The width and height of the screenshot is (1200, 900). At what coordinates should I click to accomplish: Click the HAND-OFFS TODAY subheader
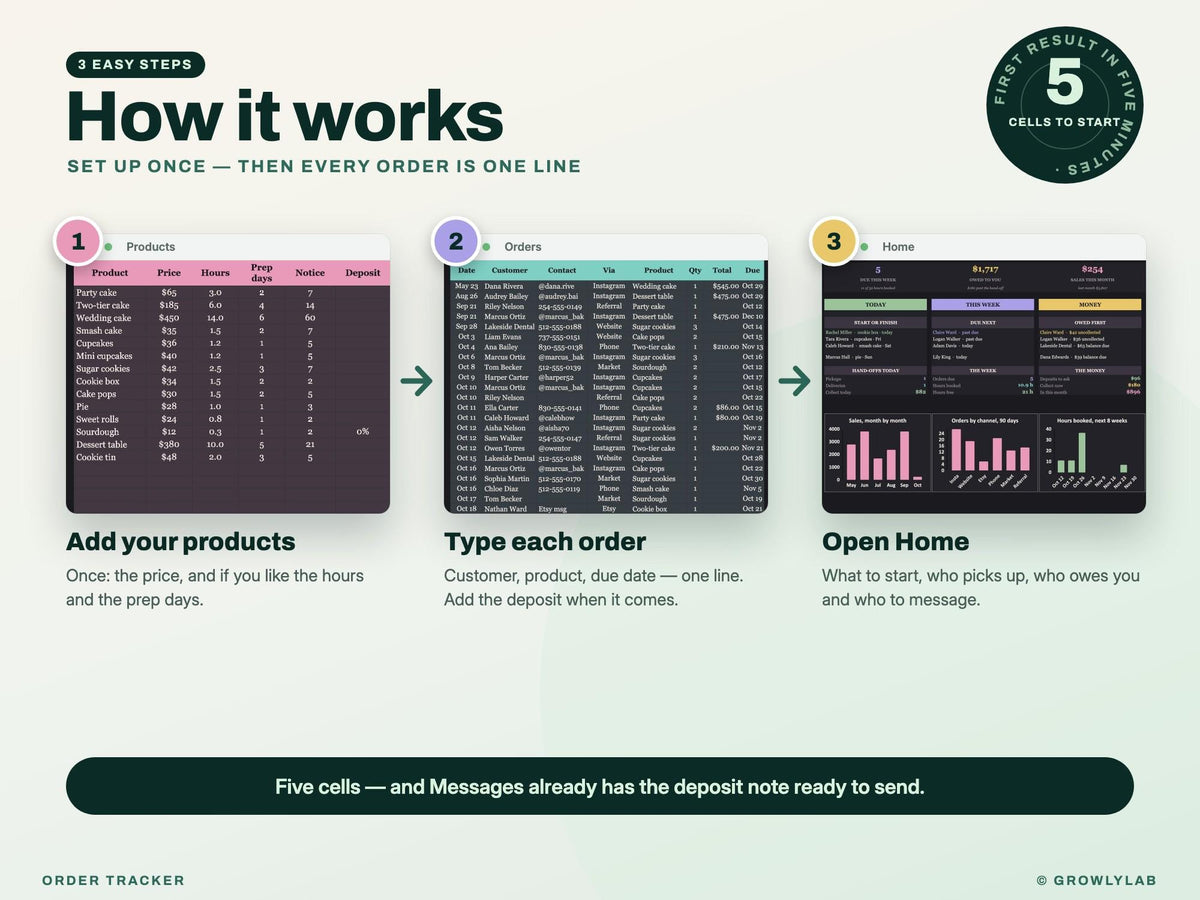(875, 370)
